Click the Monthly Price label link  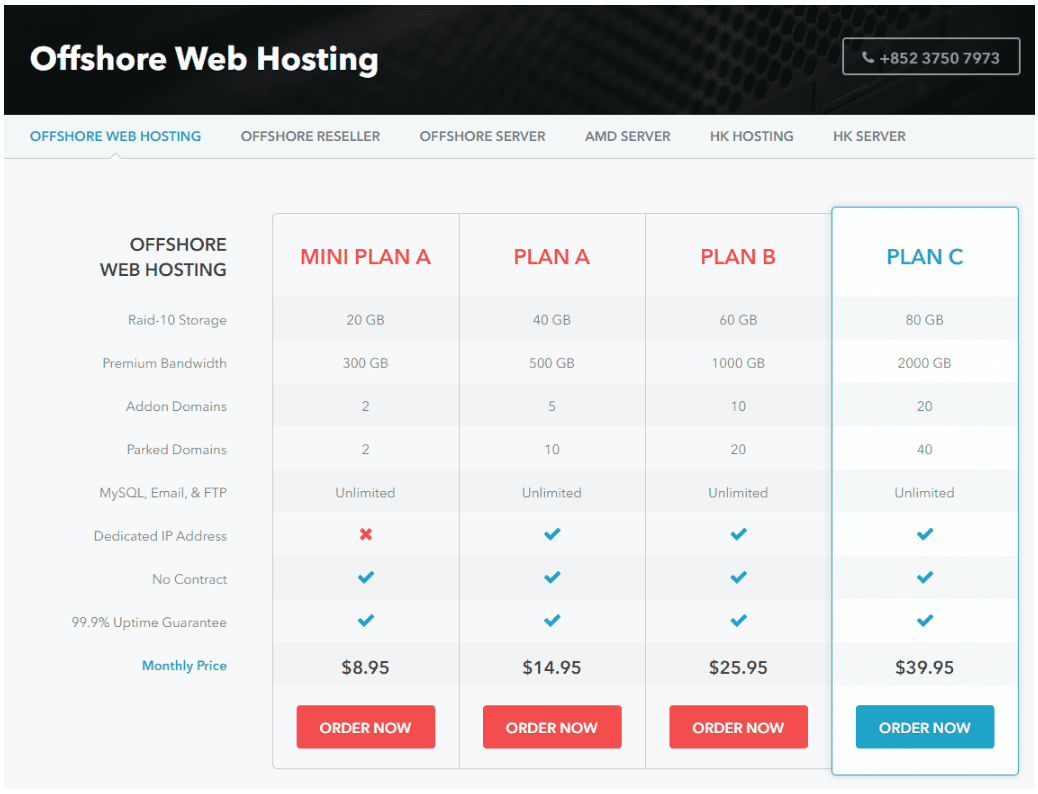pos(184,666)
